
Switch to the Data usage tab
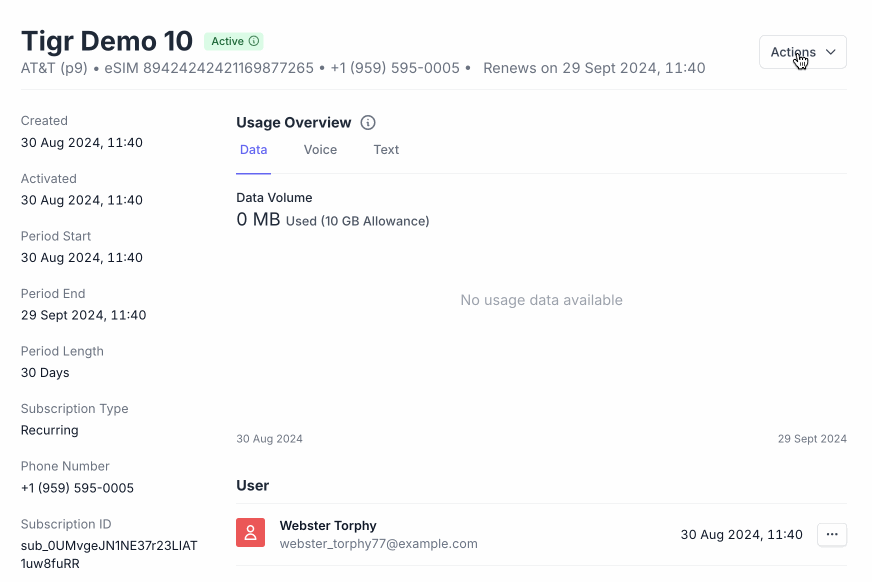(254, 150)
